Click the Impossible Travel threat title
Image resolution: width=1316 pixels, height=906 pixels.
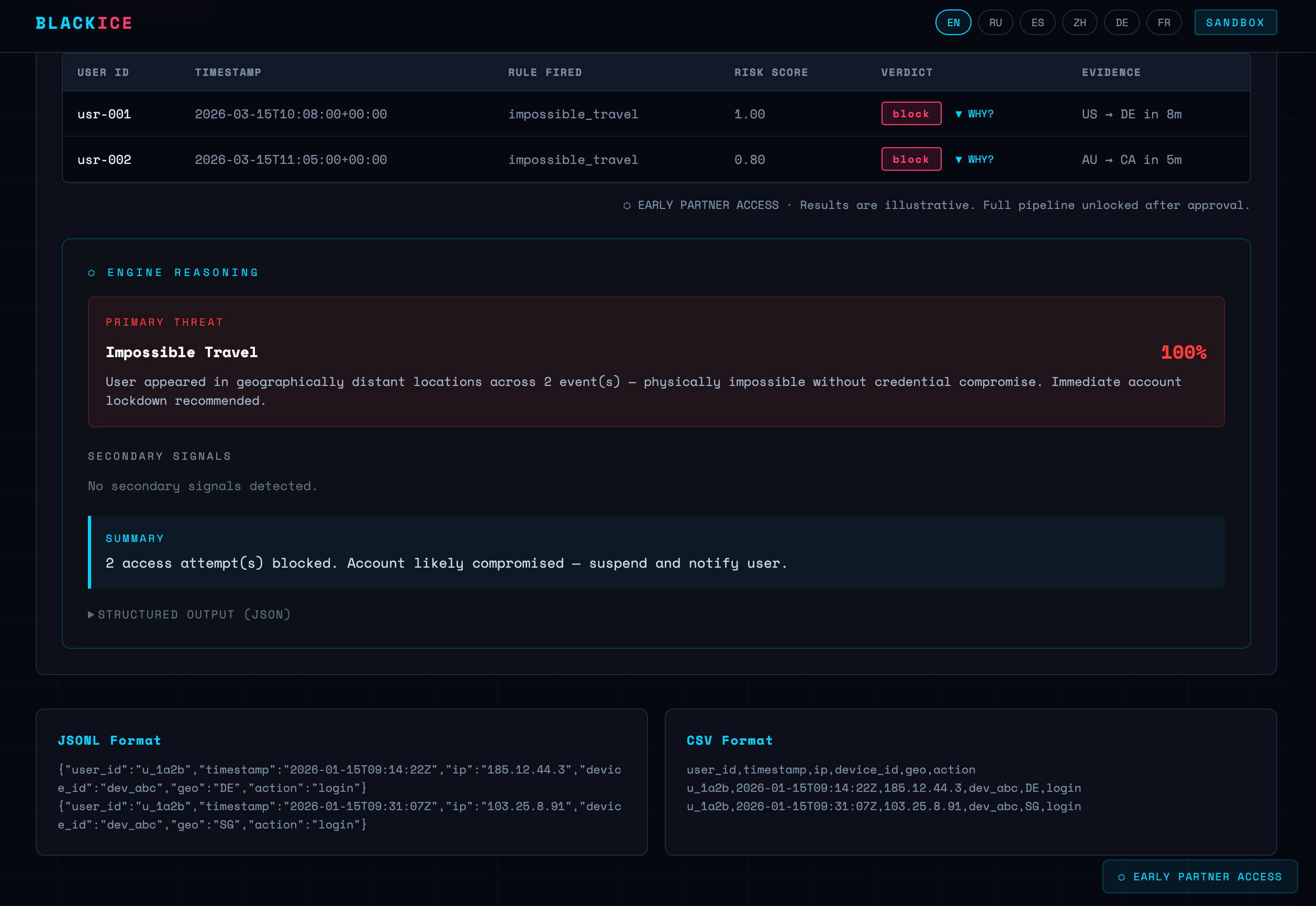click(x=182, y=352)
